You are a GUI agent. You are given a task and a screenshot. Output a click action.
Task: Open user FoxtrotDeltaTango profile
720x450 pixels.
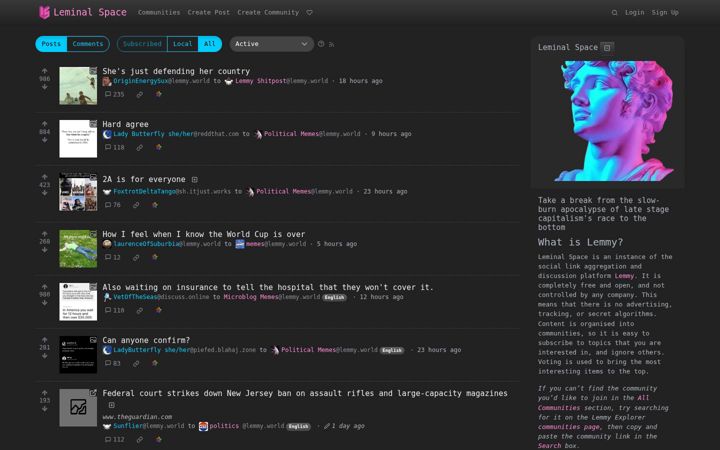[x=144, y=191]
